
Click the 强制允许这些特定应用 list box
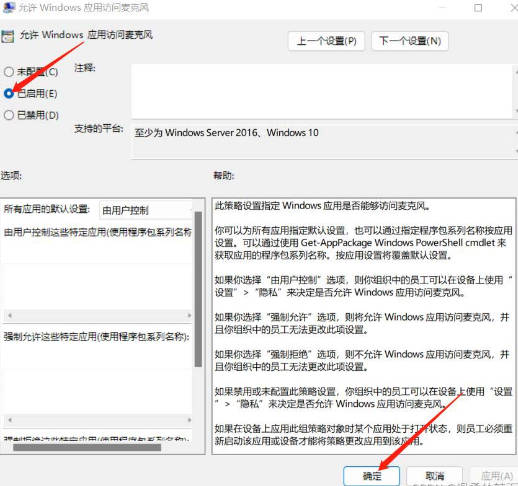pos(97,378)
